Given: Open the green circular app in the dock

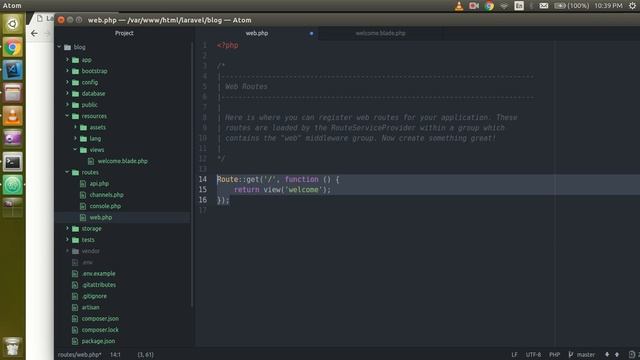Looking at the screenshot, I should coord(13,185).
